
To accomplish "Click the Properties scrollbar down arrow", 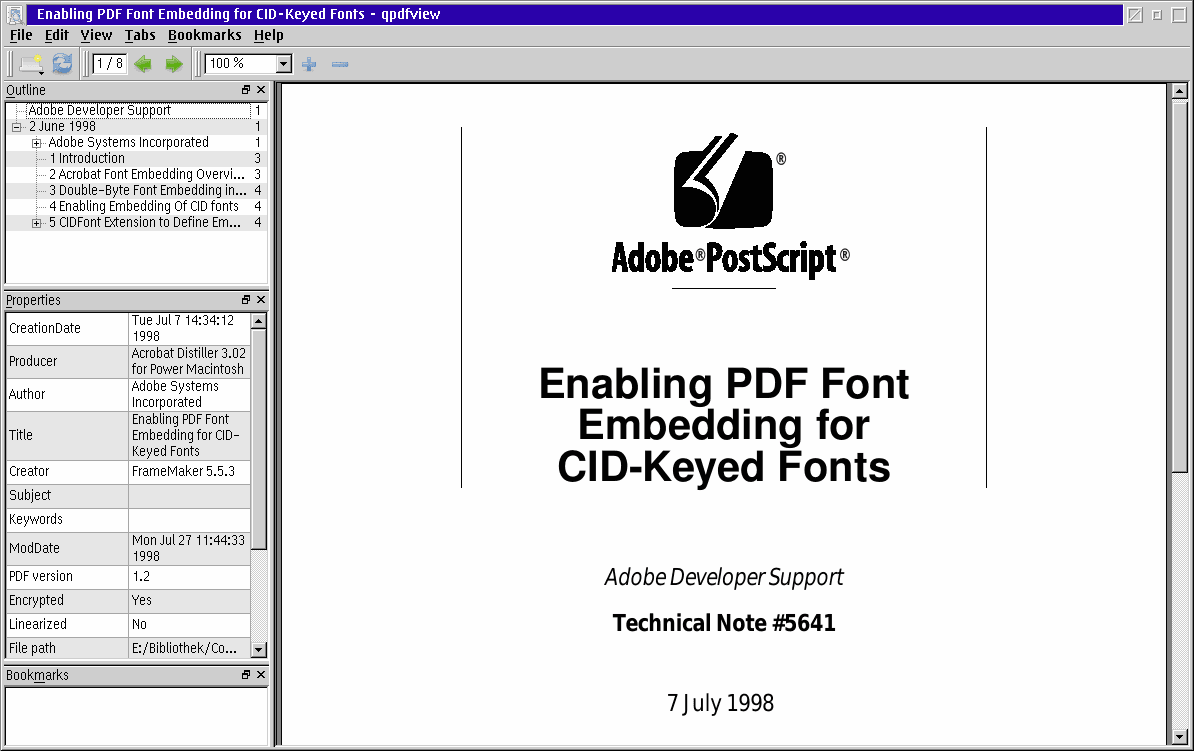I will (x=259, y=650).
